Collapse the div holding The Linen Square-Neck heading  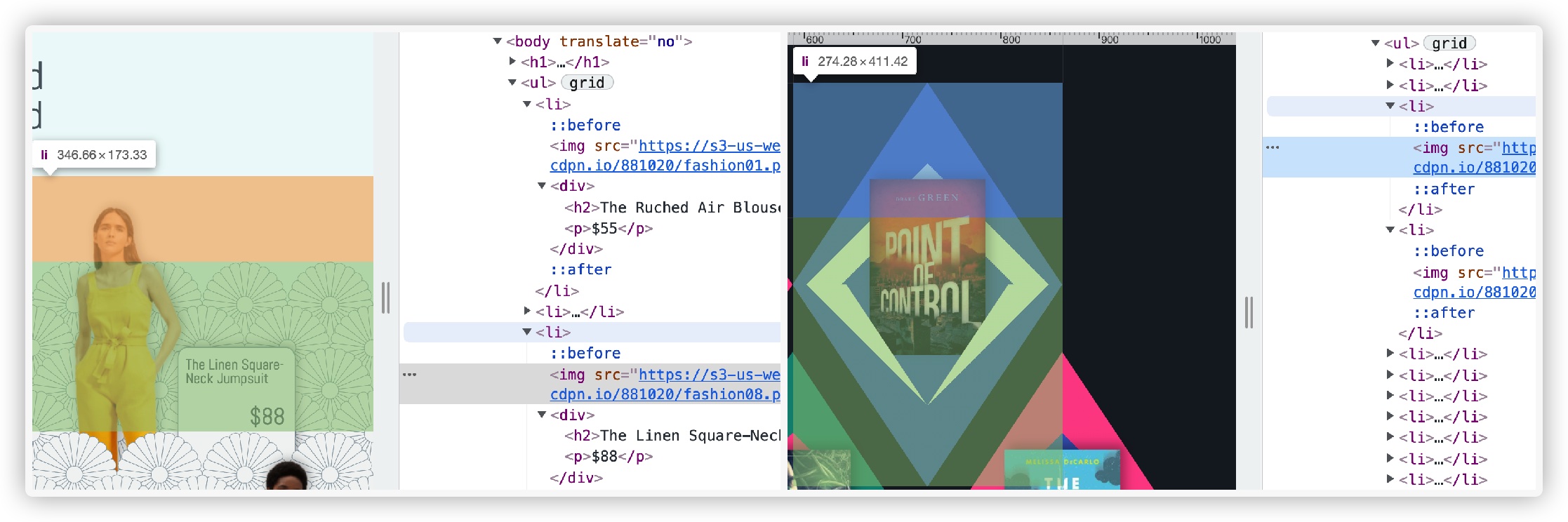coord(542,415)
